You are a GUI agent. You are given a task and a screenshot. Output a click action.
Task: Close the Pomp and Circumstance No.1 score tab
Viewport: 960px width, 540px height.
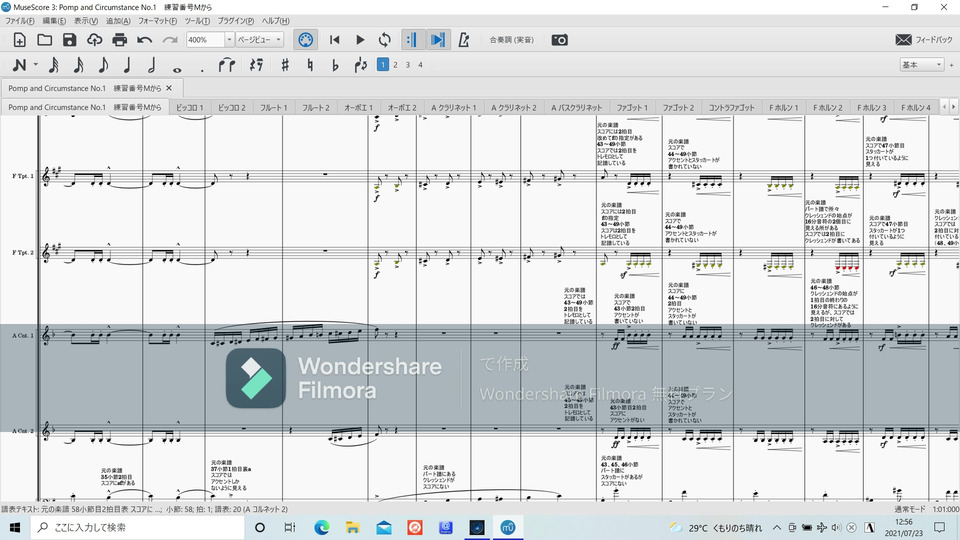169,88
